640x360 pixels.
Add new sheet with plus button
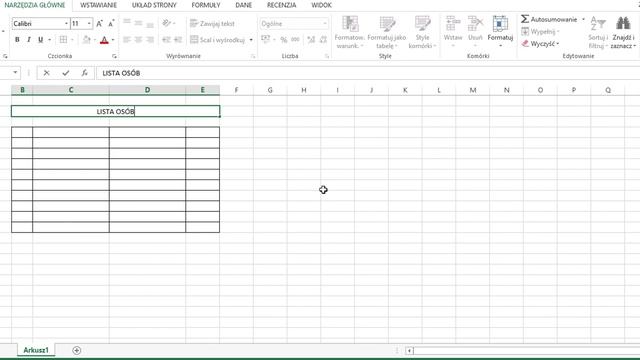(76, 350)
